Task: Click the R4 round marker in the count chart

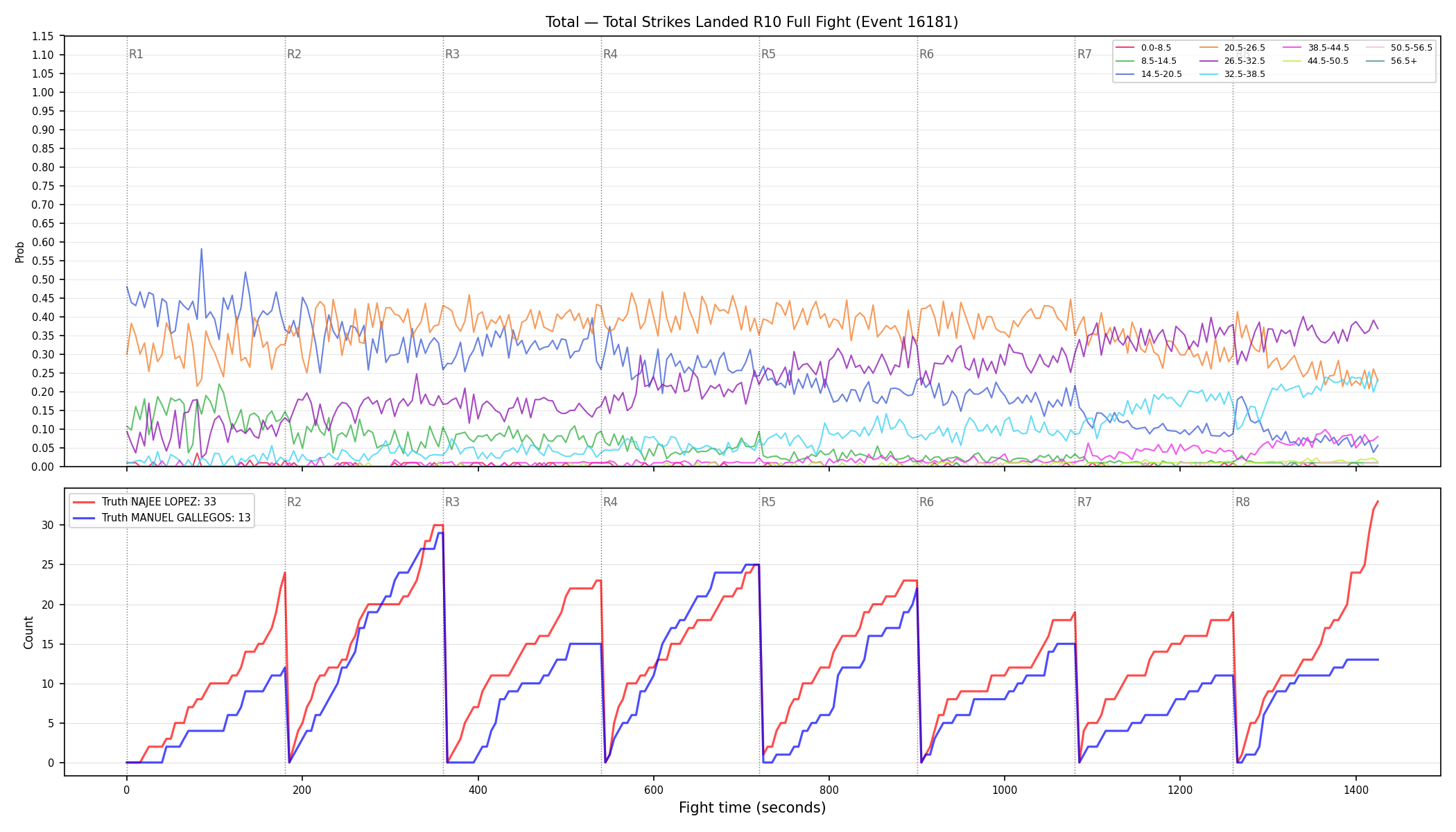Action: point(610,502)
